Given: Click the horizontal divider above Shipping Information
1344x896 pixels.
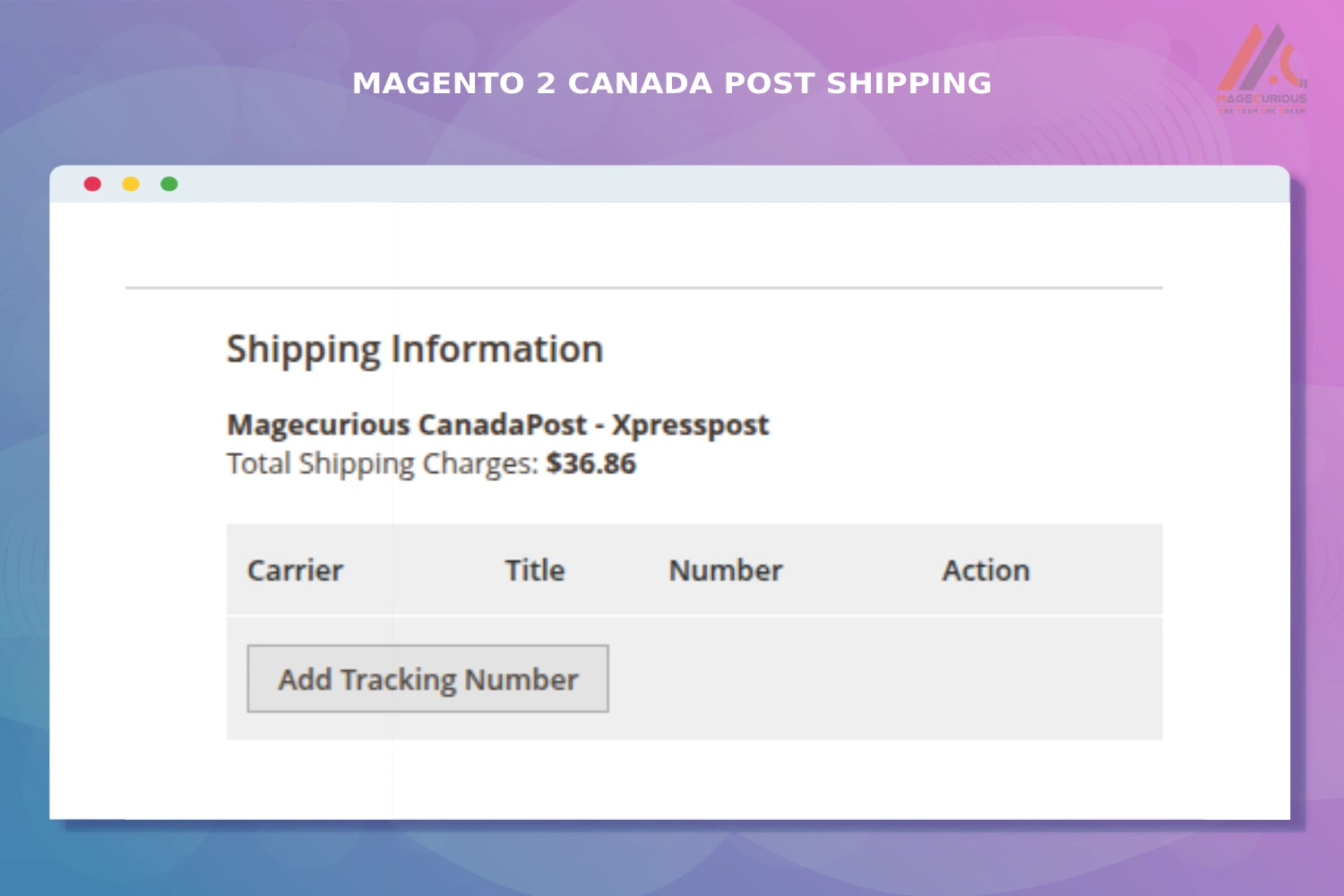Looking at the screenshot, I should (643, 288).
